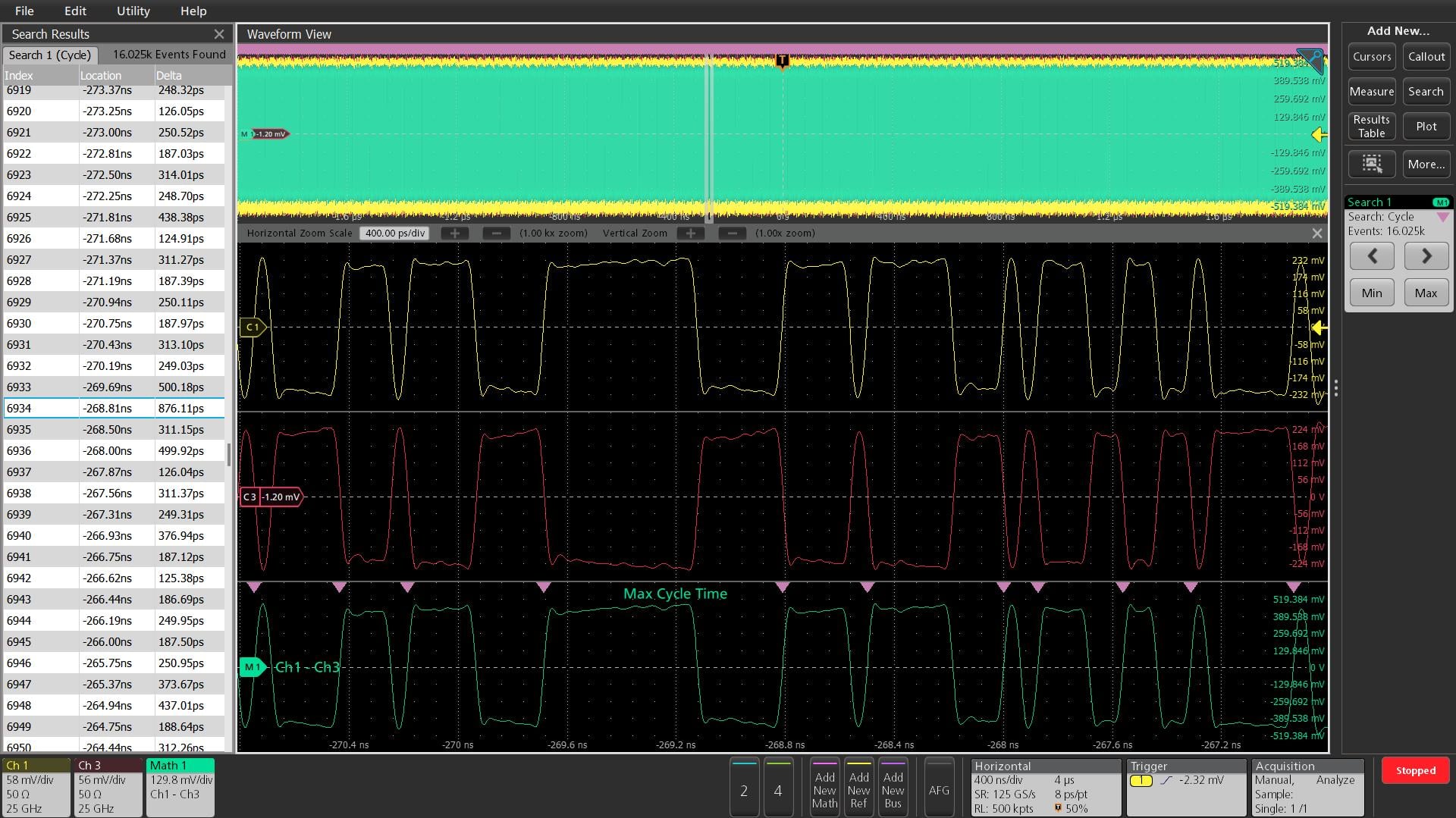The height and width of the screenshot is (818, 1456).
Task: Go to previous search event arrow
Action: click(1372, 256)
